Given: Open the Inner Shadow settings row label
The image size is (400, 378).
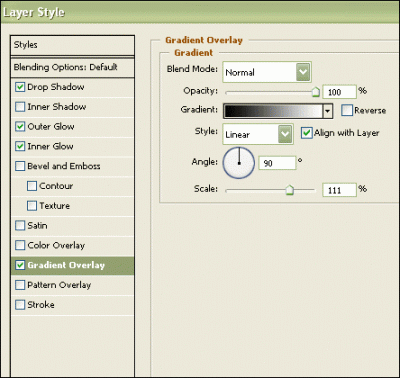Looking at the screenshot, I should [x=57, y=107].
